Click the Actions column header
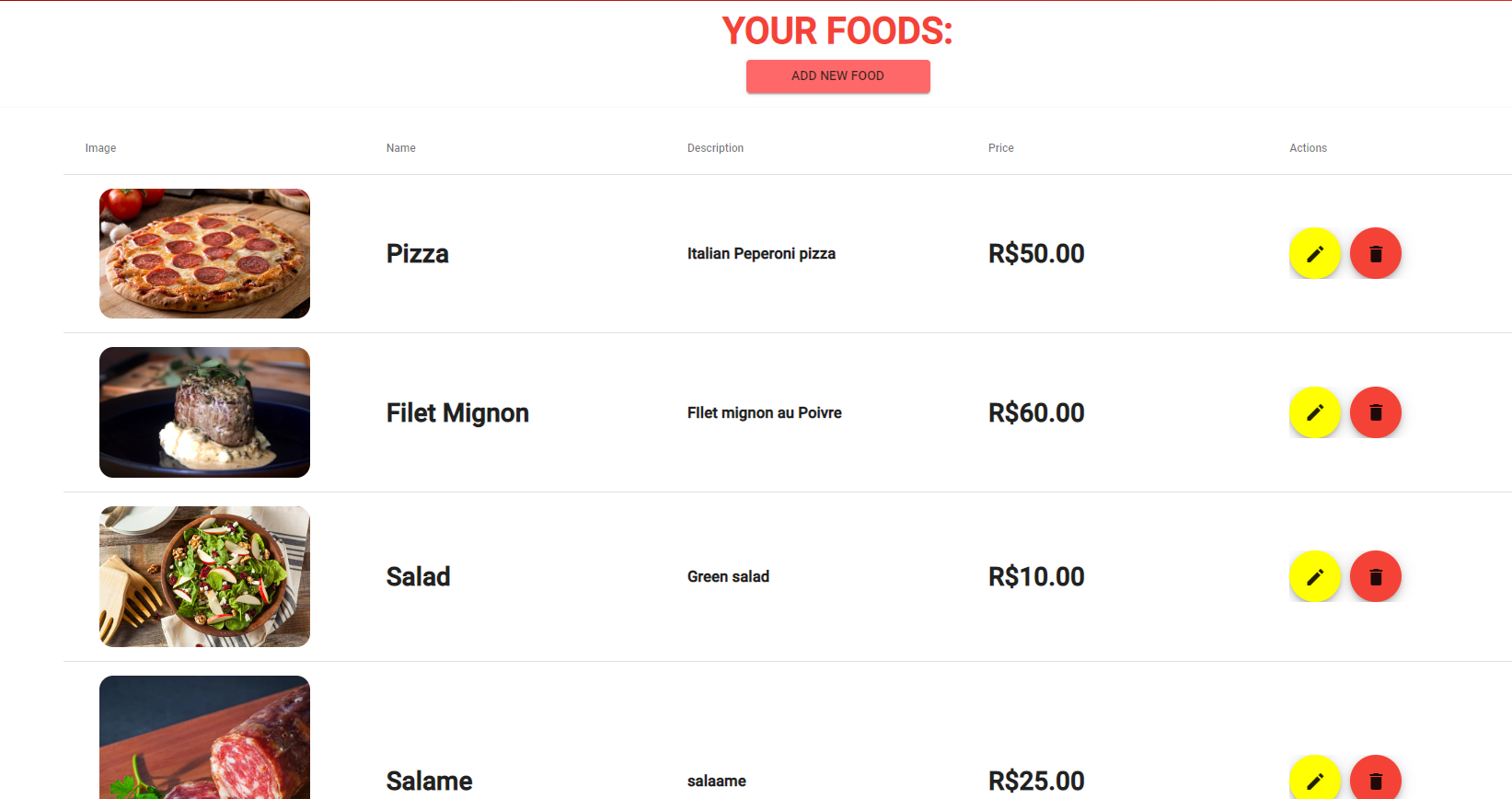Image resolution: width=1512 pixels, height=799 pixels. coord(1308,147)
